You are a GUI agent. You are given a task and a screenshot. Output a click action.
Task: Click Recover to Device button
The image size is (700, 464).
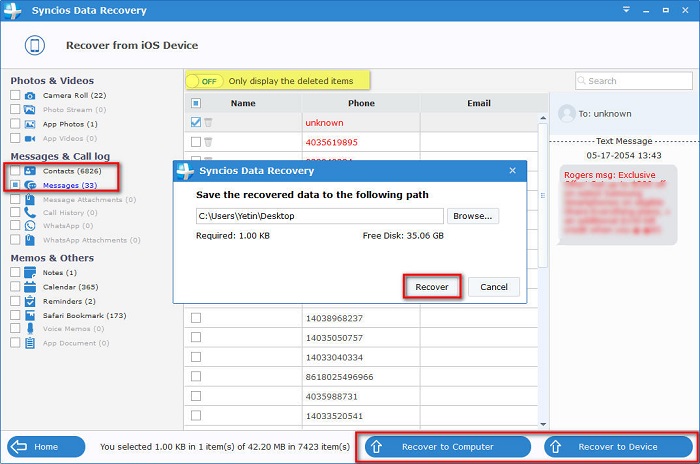pyautogui.click(x=618, y=447)
